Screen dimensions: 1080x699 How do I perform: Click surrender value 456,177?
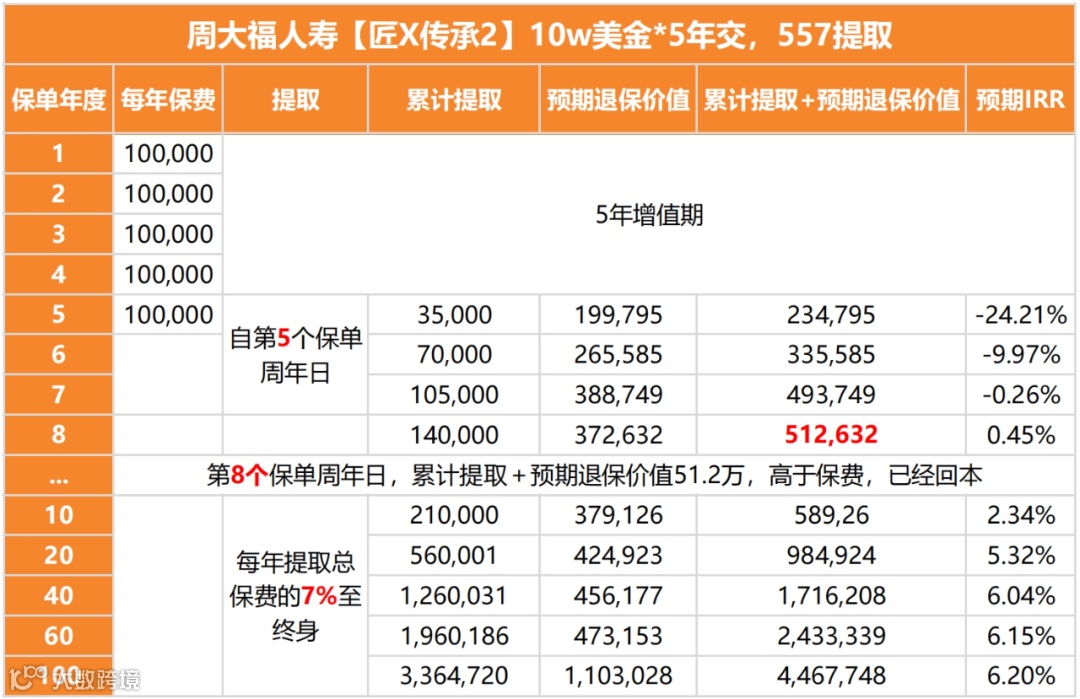[x=619, y=596]
